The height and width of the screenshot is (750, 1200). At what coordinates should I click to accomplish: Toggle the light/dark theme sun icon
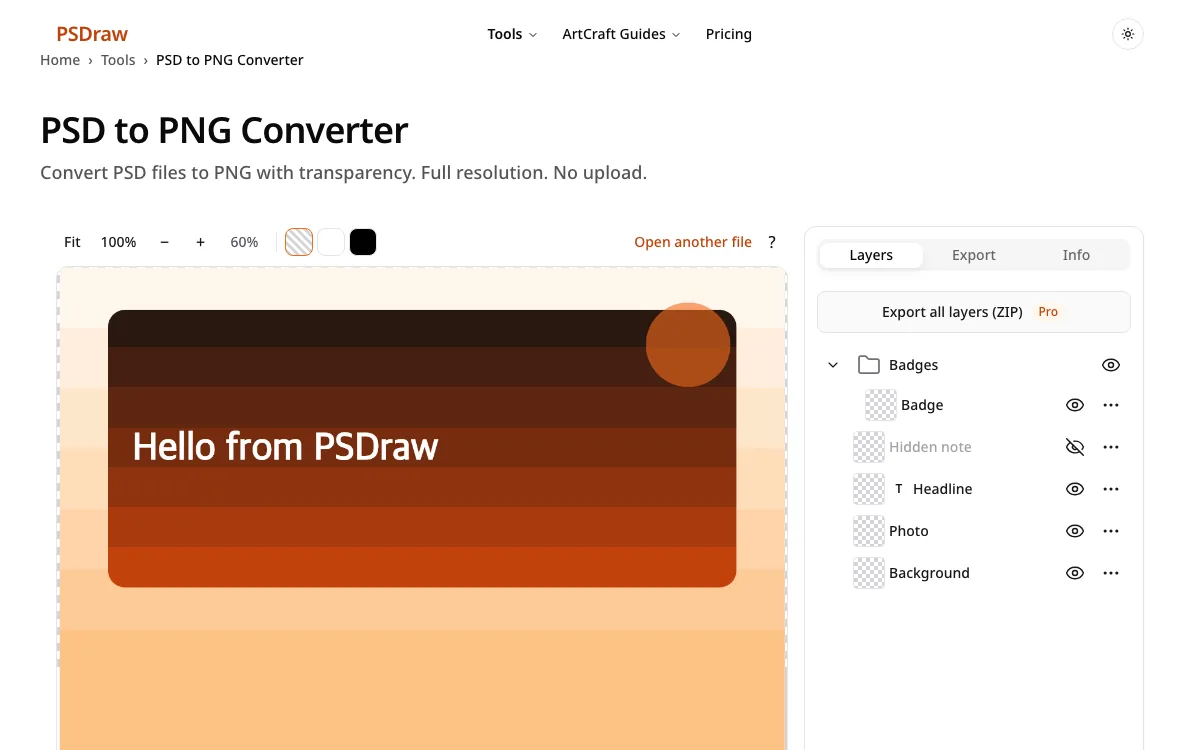[1128, 34]
